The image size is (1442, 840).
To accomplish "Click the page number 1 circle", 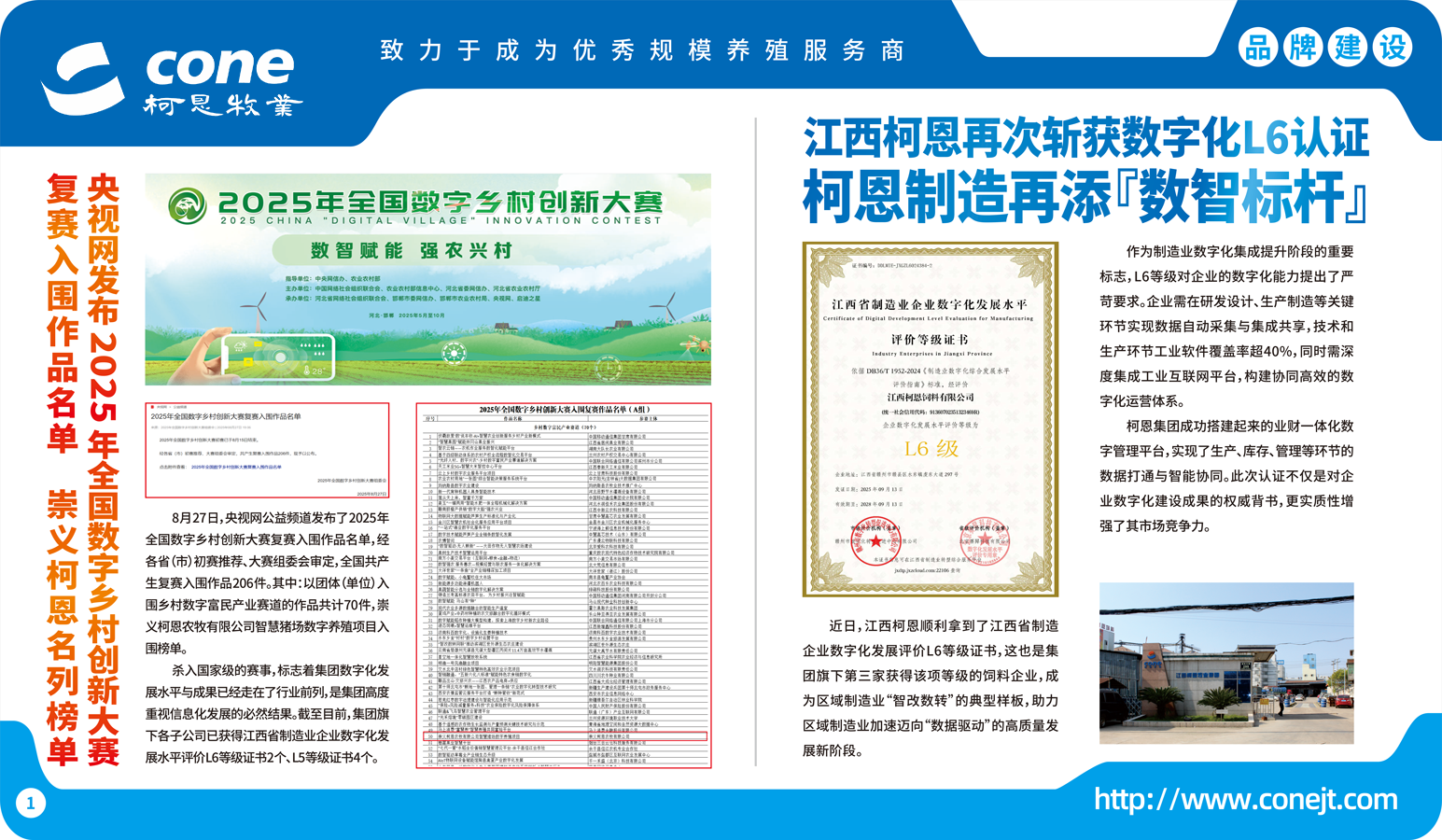I will (31, 803).
